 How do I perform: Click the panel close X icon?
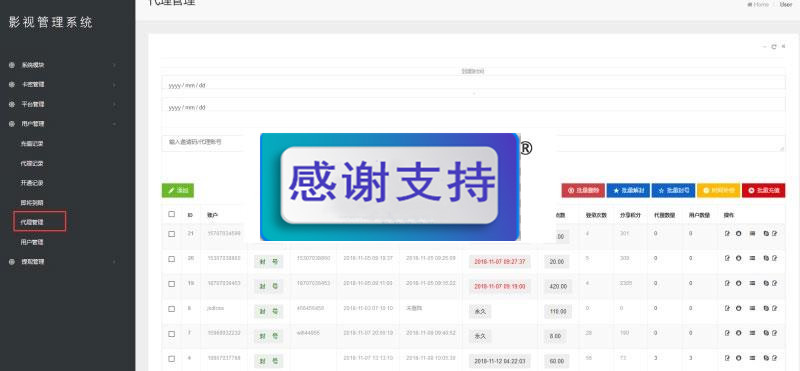[x=783, y=46]
